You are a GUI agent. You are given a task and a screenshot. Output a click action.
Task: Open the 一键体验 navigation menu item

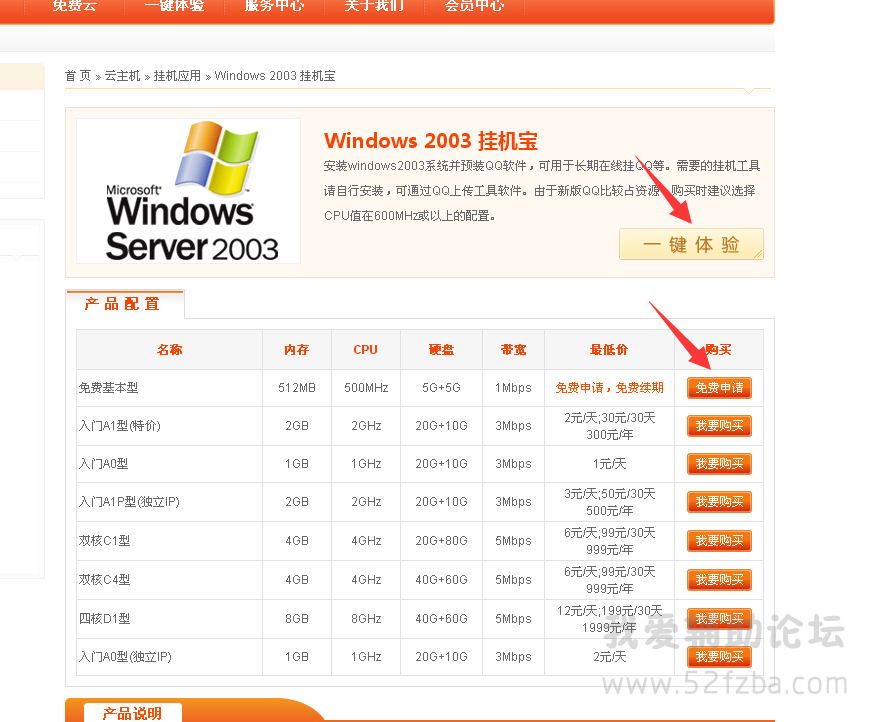[175, 6]
